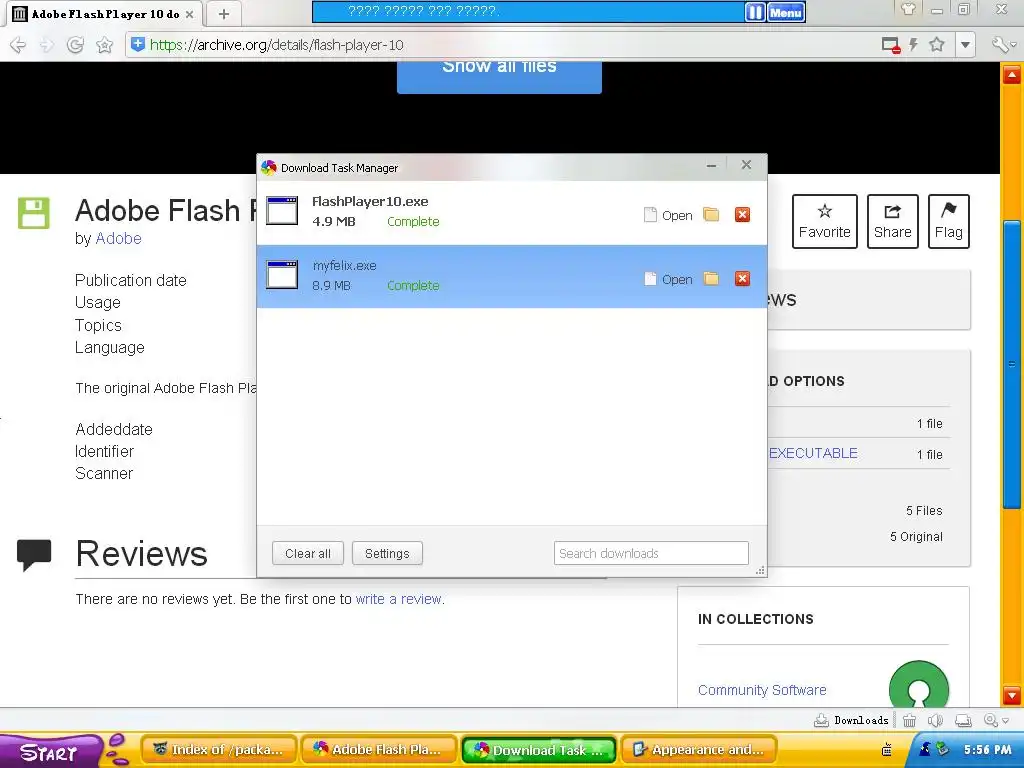Switch to Index of /packa... taskbar window

click(218, 750)
